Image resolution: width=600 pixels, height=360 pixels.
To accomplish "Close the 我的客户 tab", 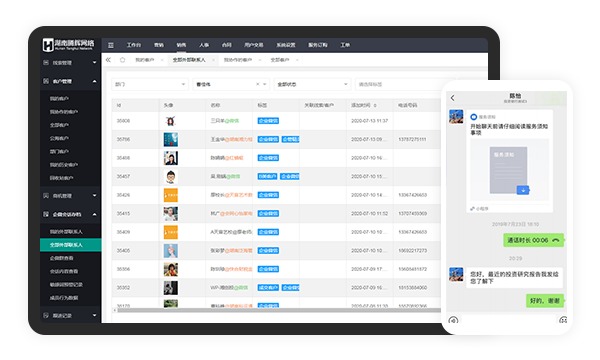I will click(x=162, y=60).
